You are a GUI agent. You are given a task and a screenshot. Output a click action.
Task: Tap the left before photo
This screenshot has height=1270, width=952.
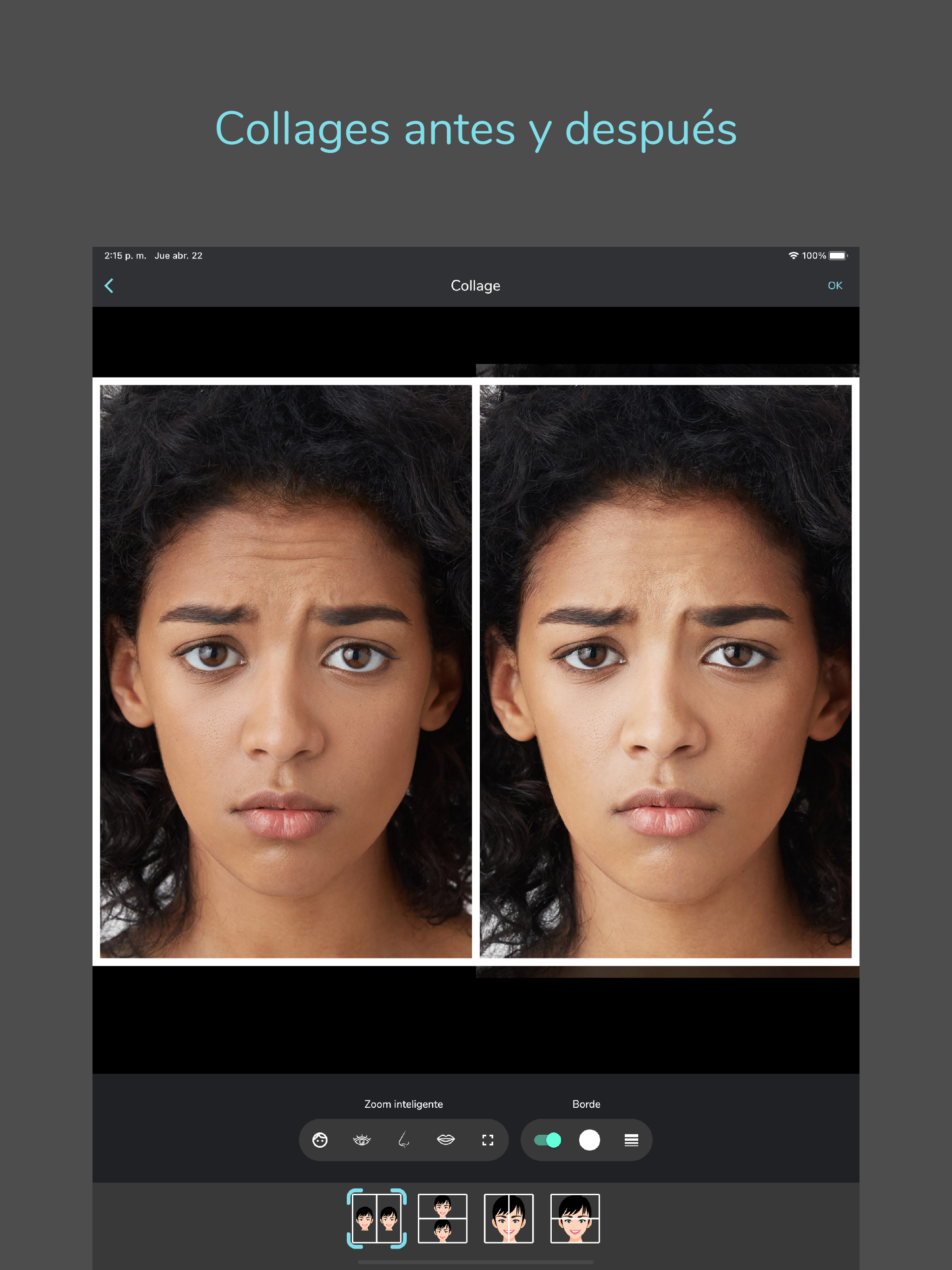285,671
